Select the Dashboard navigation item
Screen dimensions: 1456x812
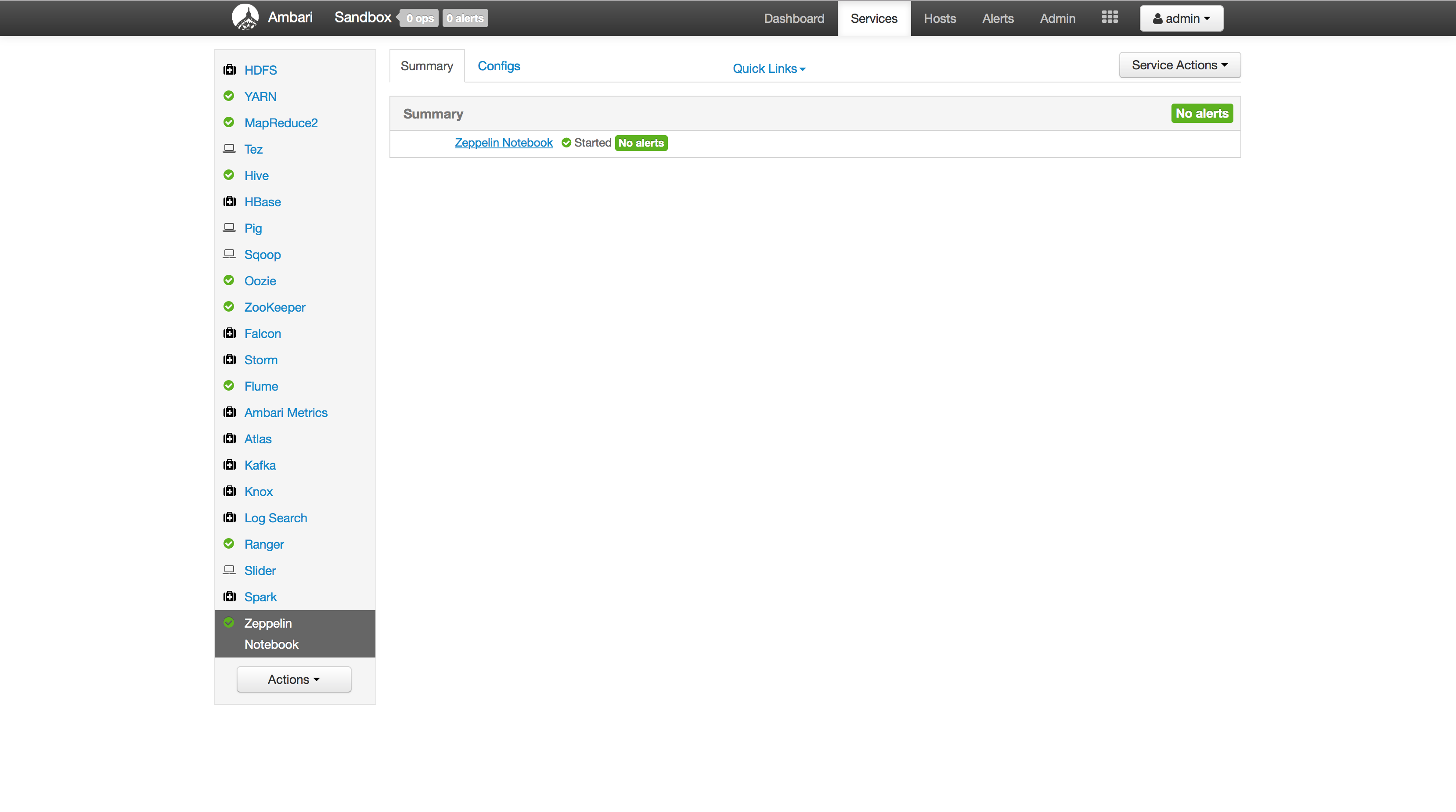tap(793, 18)
